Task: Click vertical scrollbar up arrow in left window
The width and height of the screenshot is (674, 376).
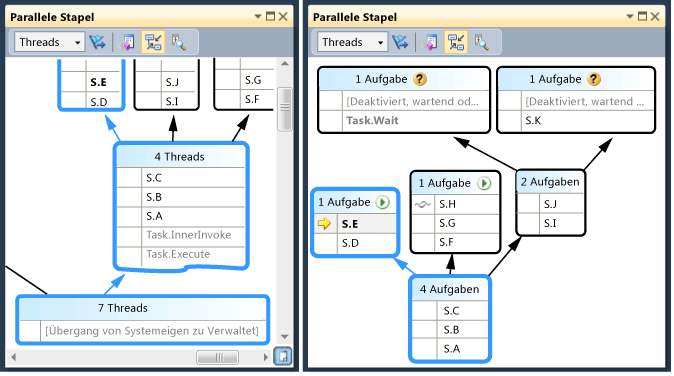Action: point(285,64)
